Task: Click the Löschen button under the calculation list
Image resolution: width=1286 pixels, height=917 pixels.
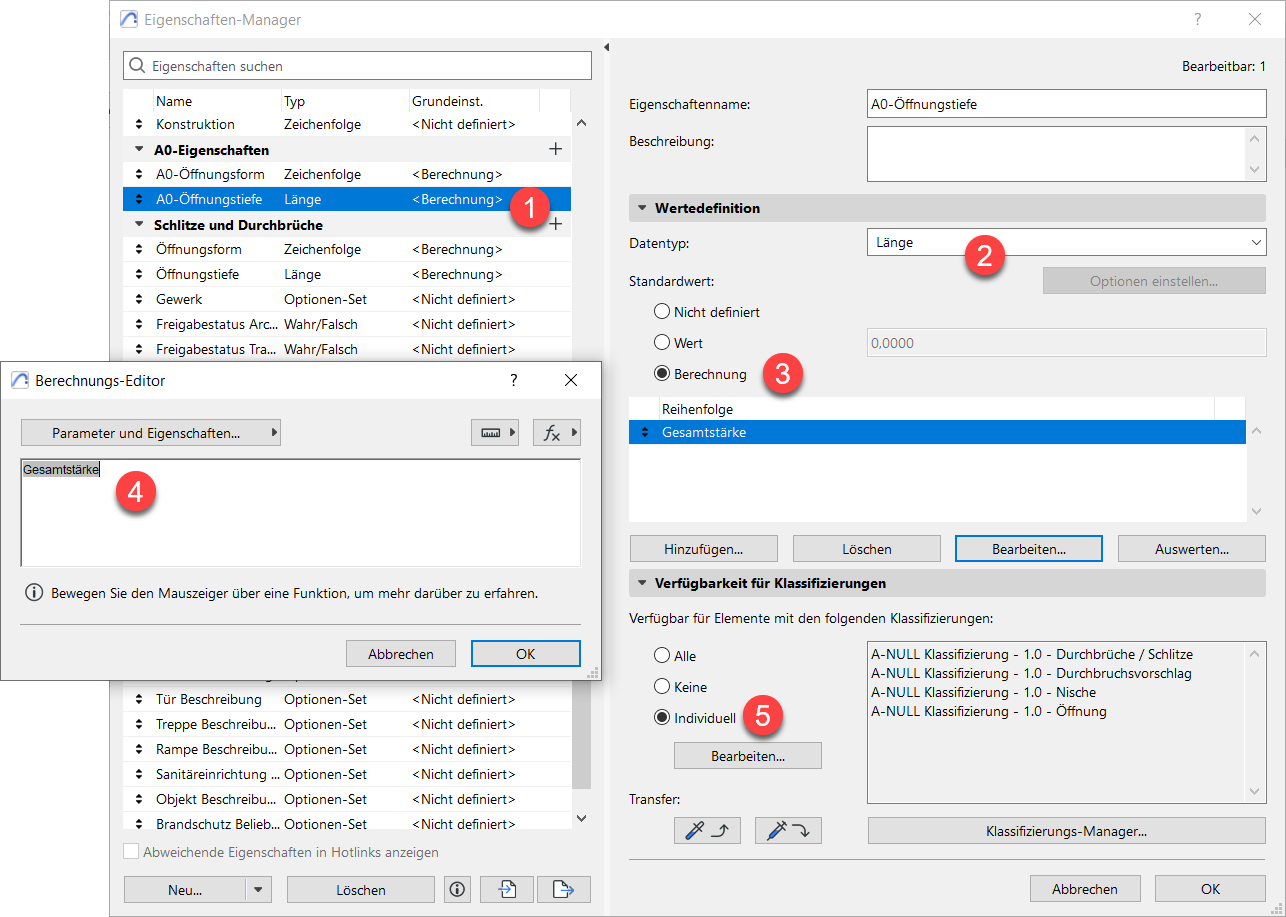Action: (867, 548)
